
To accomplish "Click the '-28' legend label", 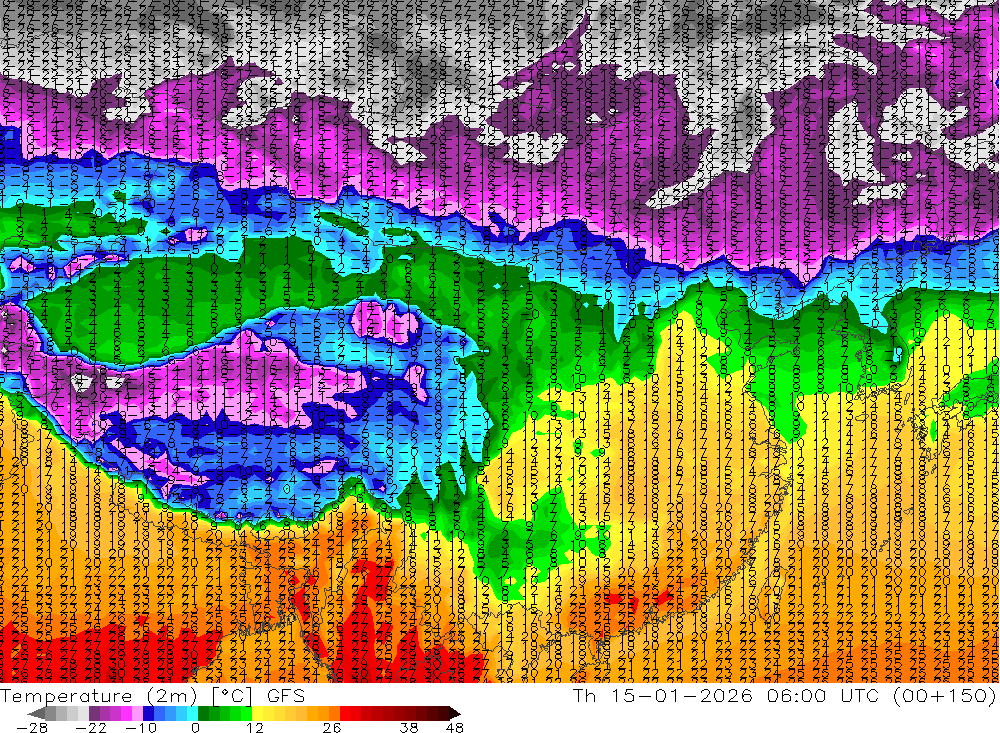I will [x=32, y=727].
